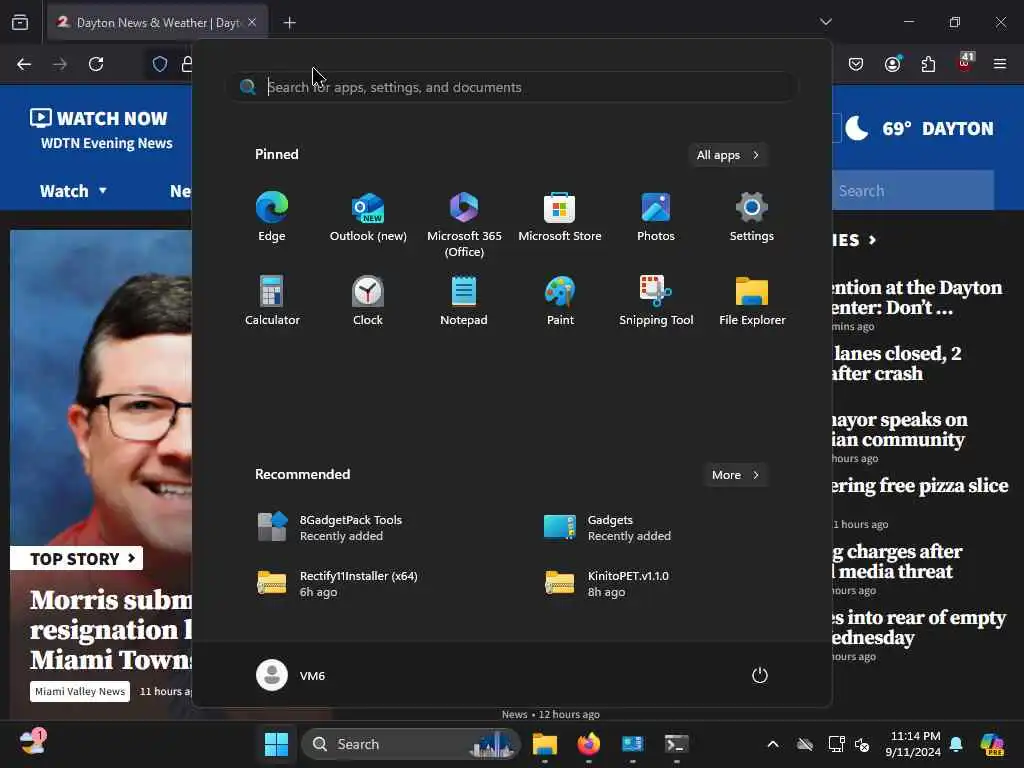Select the Dayton News & Weather tab
Screen dimensions: 1024x768
157,23
